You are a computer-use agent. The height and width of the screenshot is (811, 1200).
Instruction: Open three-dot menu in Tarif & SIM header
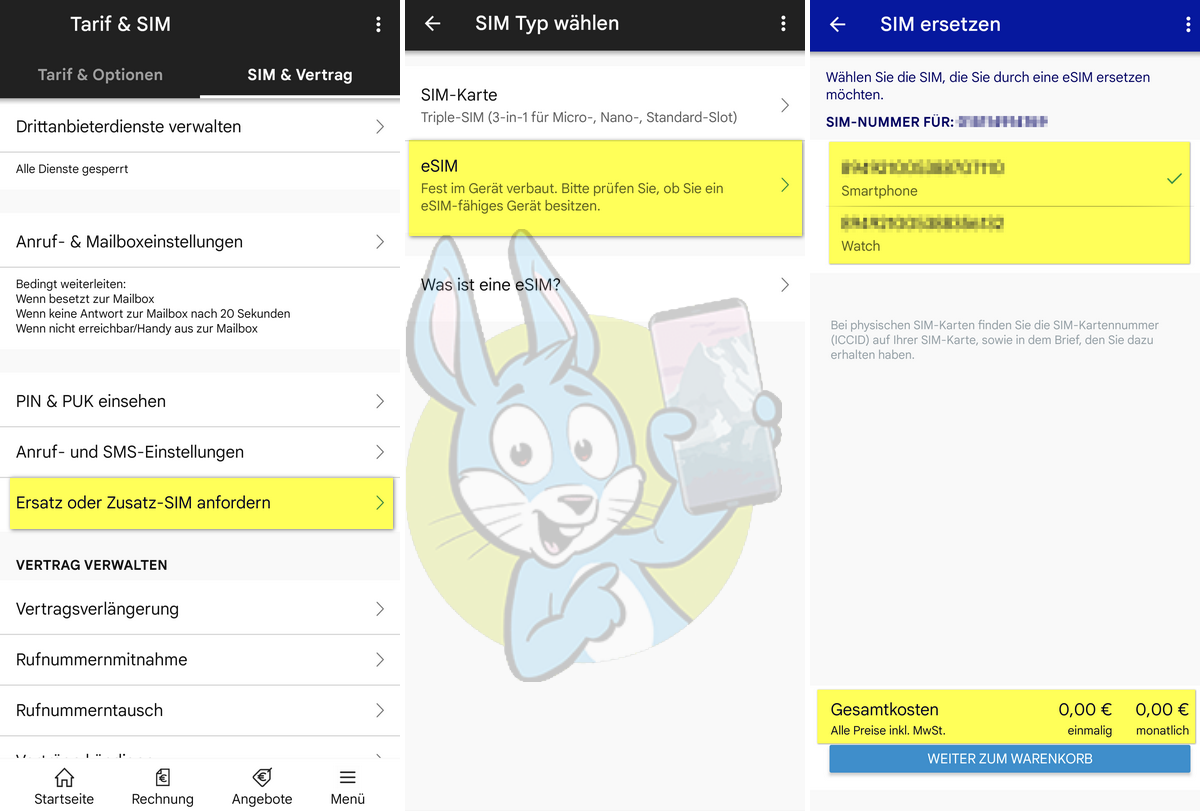pyautogui.click(x=378, y=25)
